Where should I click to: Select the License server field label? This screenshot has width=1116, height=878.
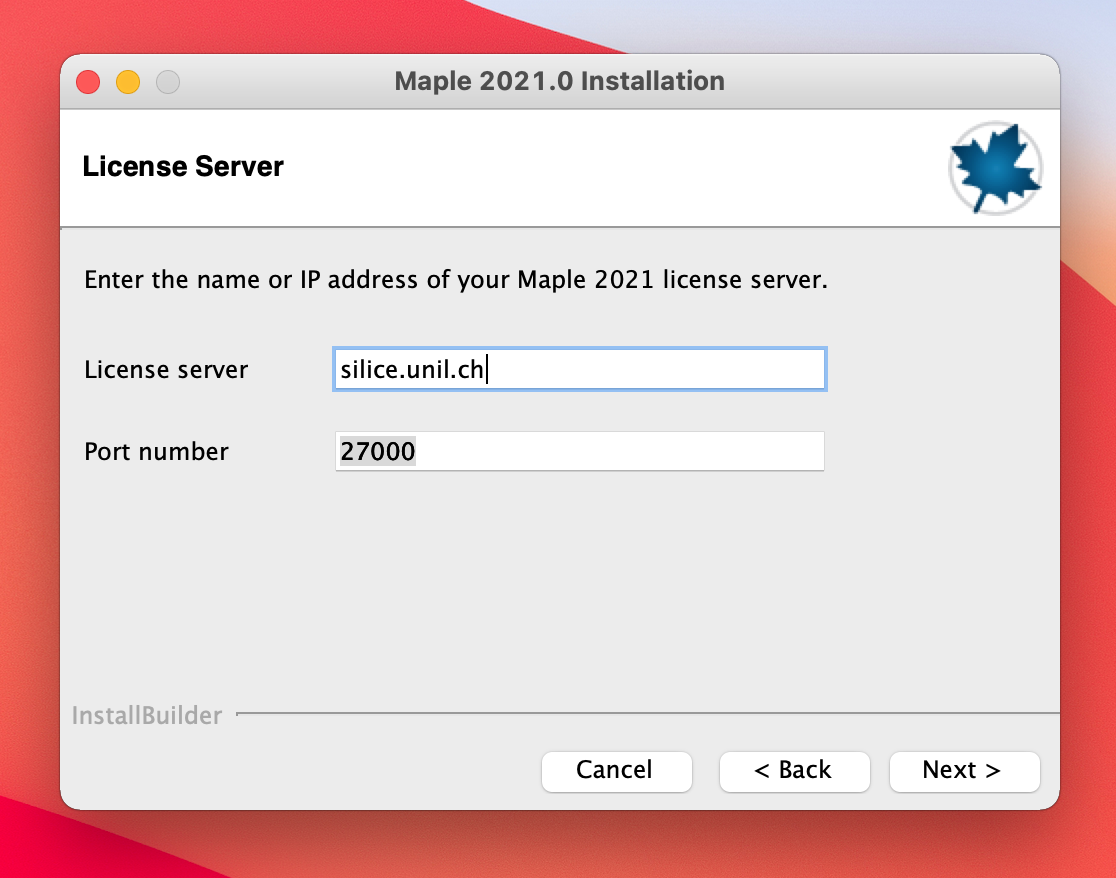pos(166,370)
